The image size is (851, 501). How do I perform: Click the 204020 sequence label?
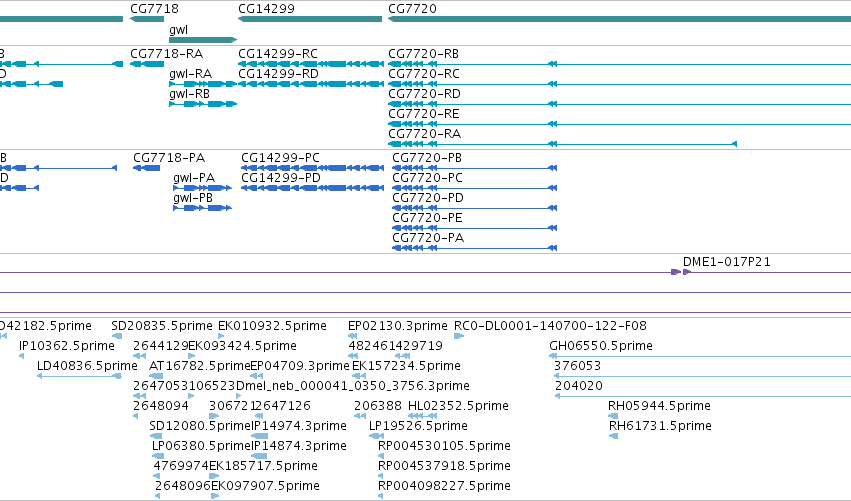tap(579, 386)
